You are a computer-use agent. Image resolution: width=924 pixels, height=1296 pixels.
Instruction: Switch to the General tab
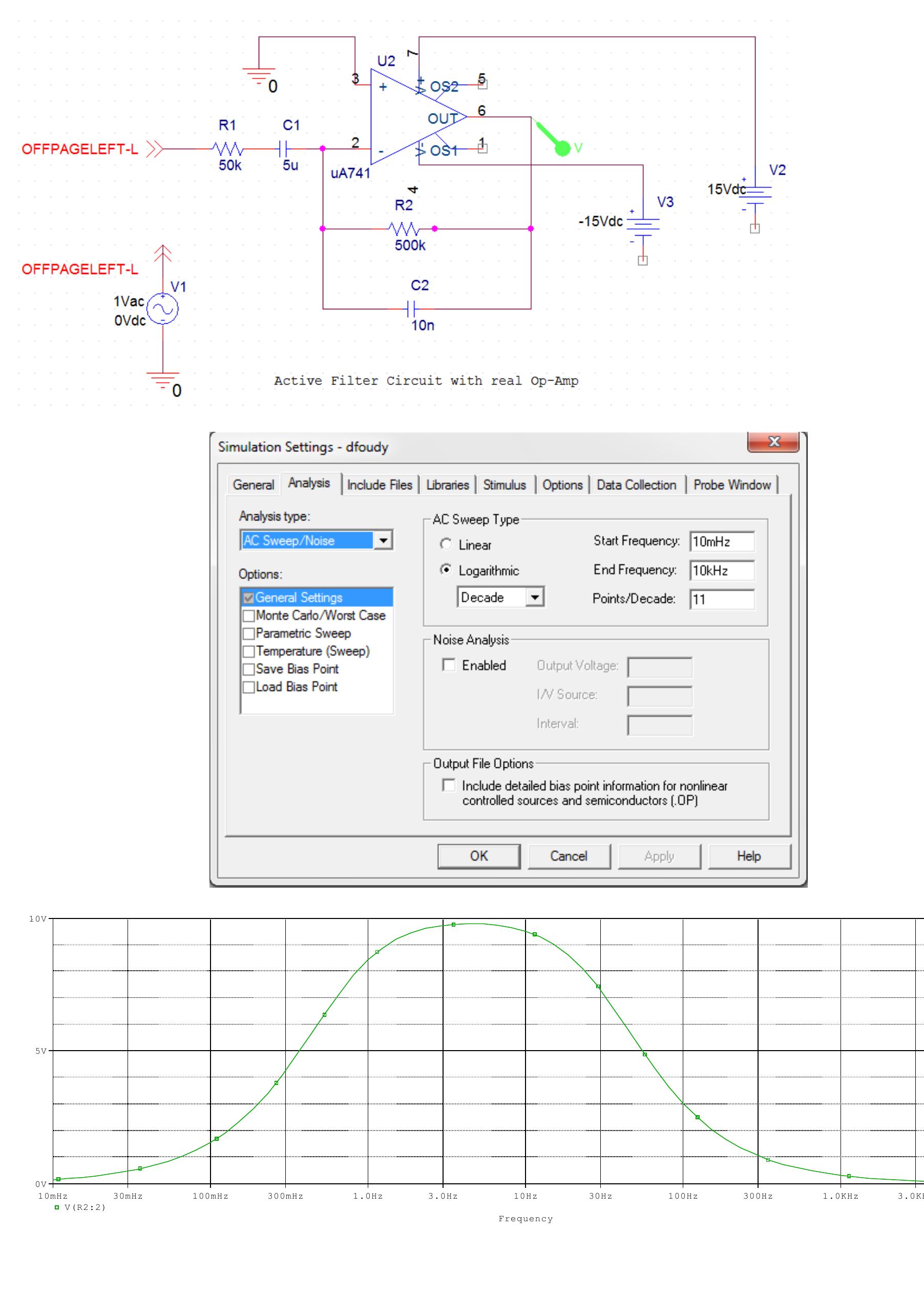(253, 485)
